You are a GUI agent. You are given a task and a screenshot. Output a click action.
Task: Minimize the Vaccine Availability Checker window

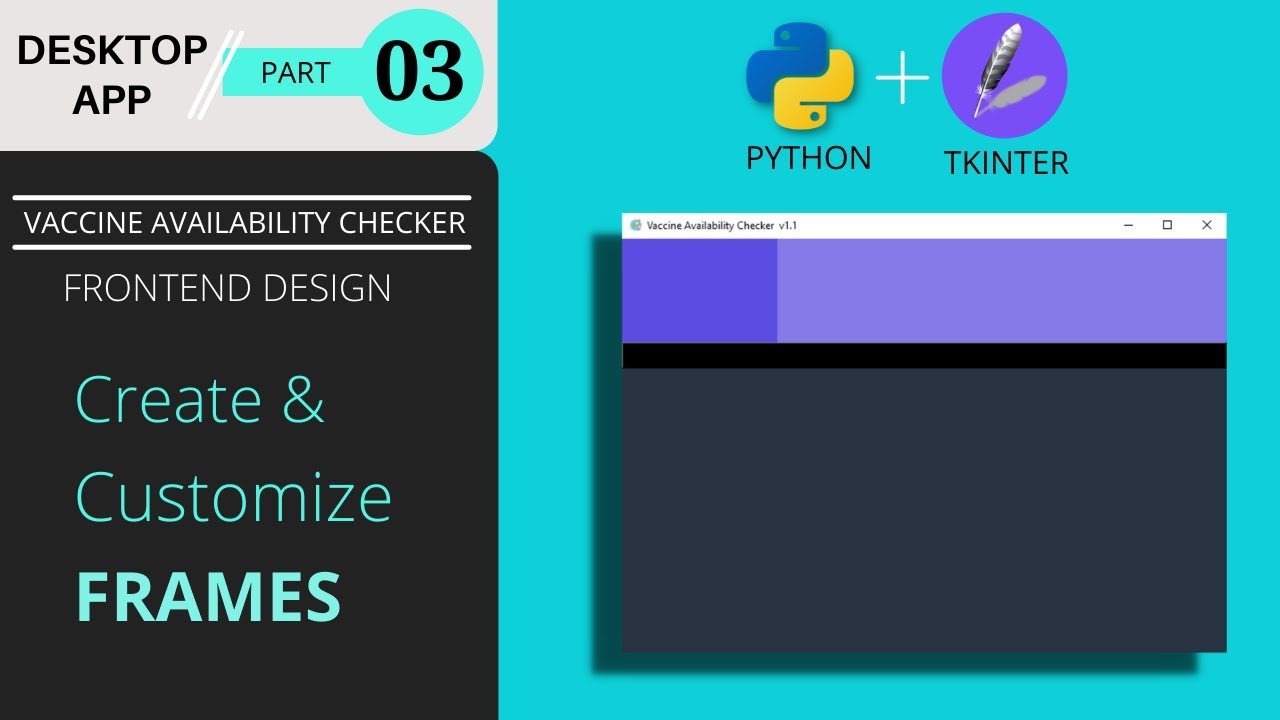[1128, 225]
